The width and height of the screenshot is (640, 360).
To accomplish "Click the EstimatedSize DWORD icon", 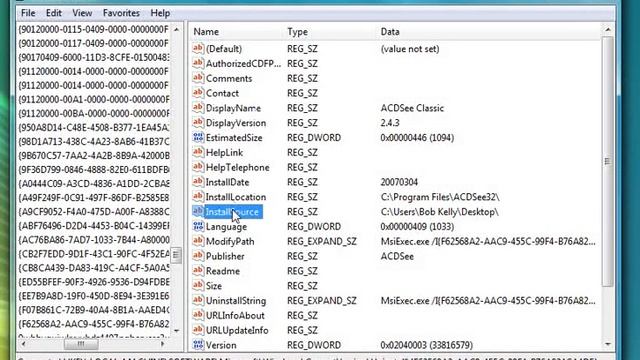I will tap(198, 138).
